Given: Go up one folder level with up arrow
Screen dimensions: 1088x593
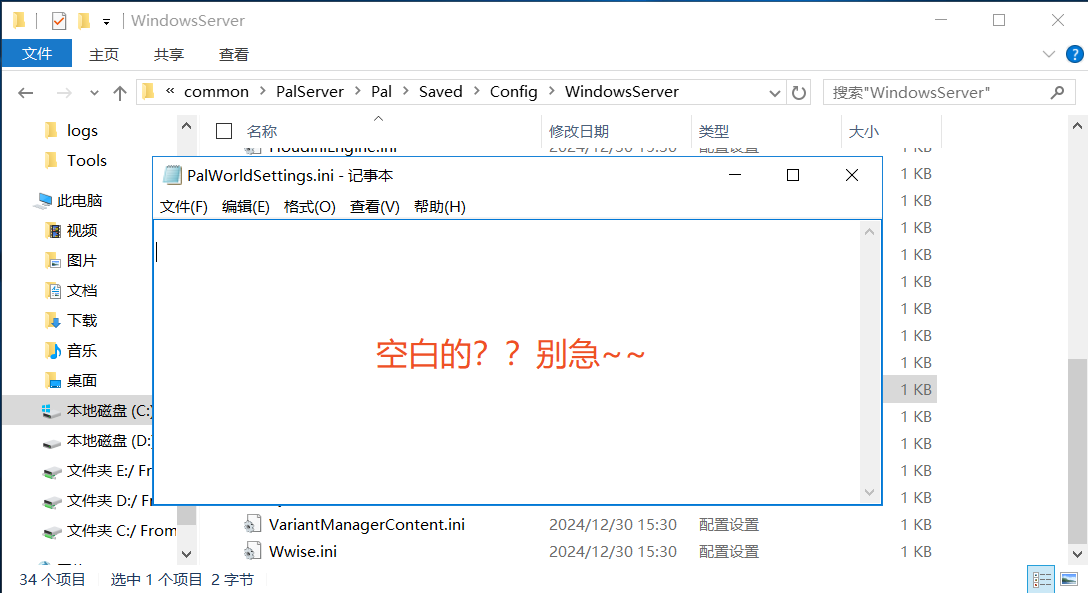Looking at the screenshot, I should coord(120,92).
